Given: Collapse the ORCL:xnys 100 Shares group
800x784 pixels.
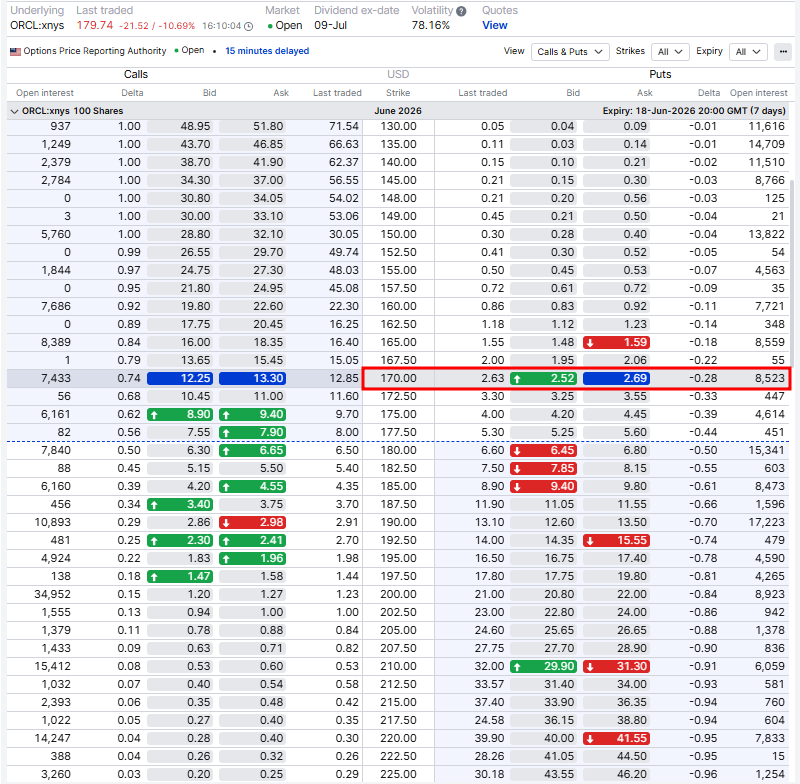Looking at the screenshot, I should click(x=14, y=111).
